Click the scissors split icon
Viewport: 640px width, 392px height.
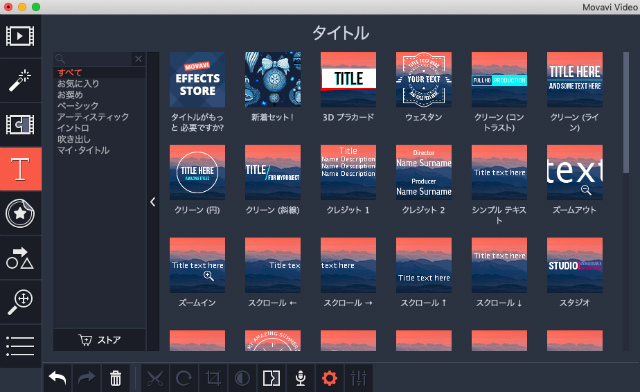(155, 379)
